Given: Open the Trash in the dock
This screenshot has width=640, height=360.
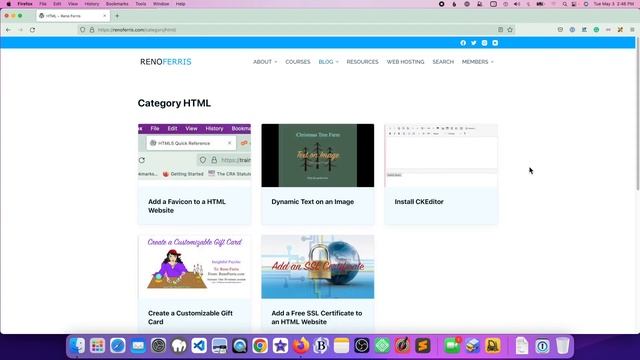Looking at the screenshot, I should (562, 346).
